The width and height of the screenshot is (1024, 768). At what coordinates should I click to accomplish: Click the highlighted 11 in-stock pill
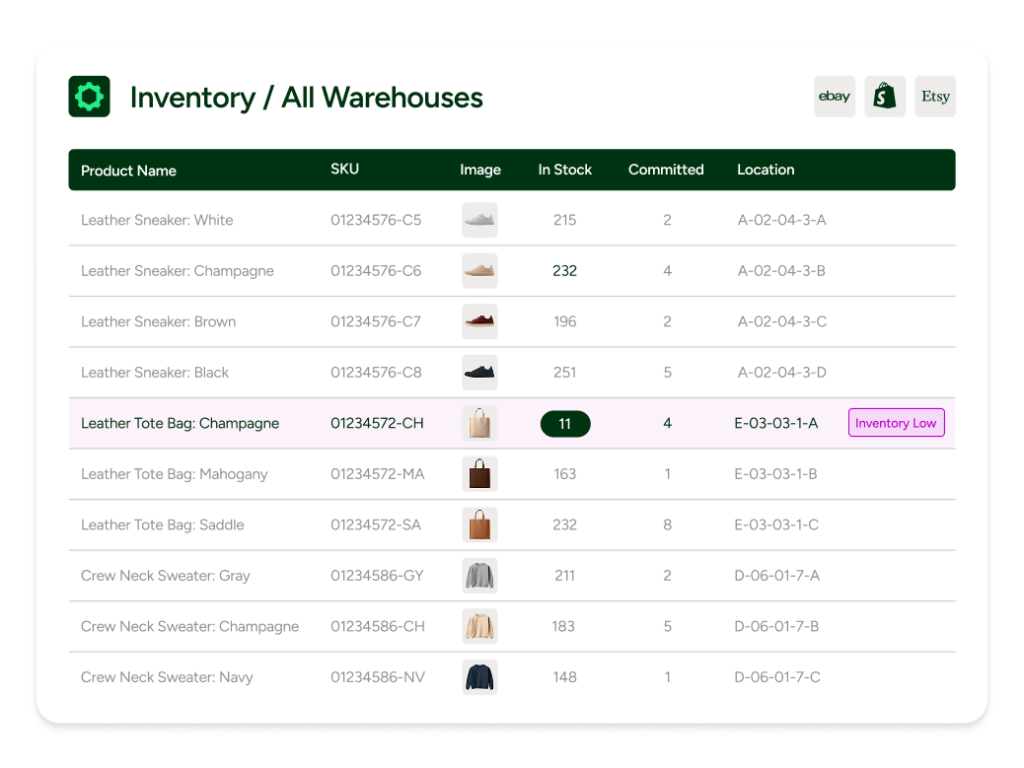[565, 424]
